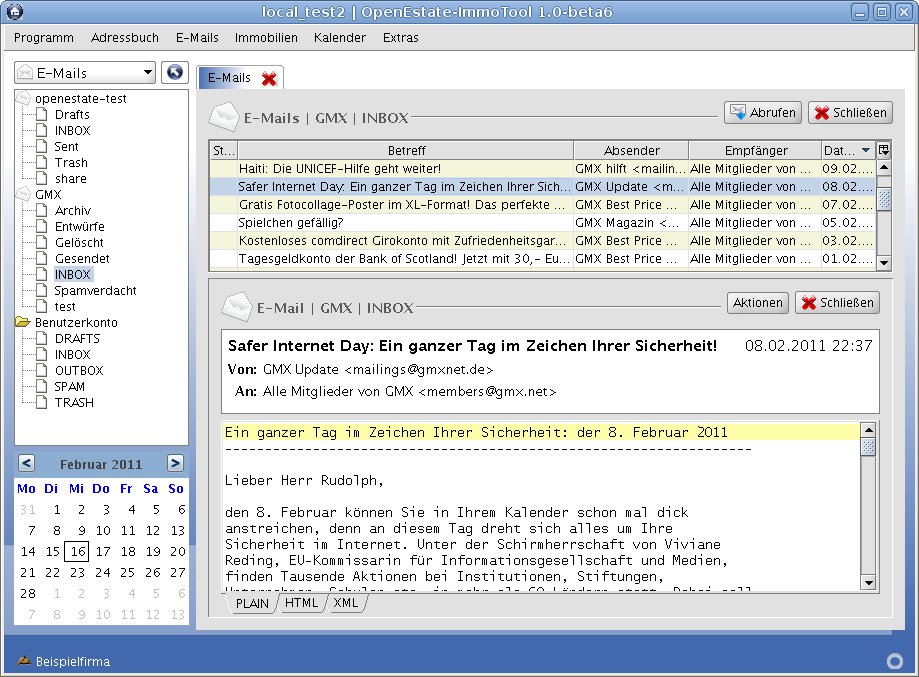Open the Kalender menu
Screen dimensions: 919x677
pyautogui.click(x=340, y=38)
